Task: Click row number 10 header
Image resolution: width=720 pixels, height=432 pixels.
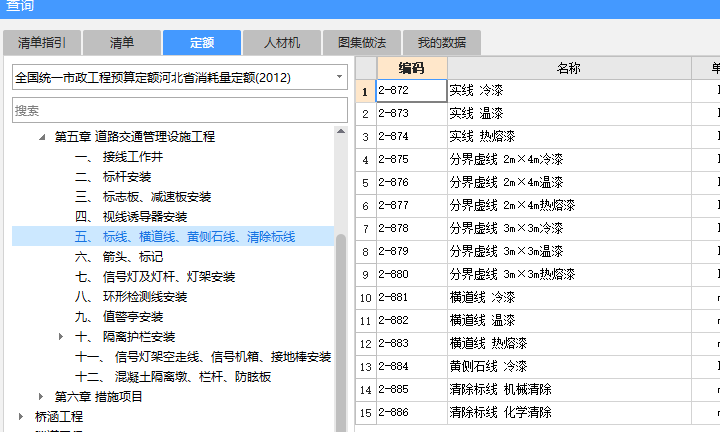Action: click(366, 297)
